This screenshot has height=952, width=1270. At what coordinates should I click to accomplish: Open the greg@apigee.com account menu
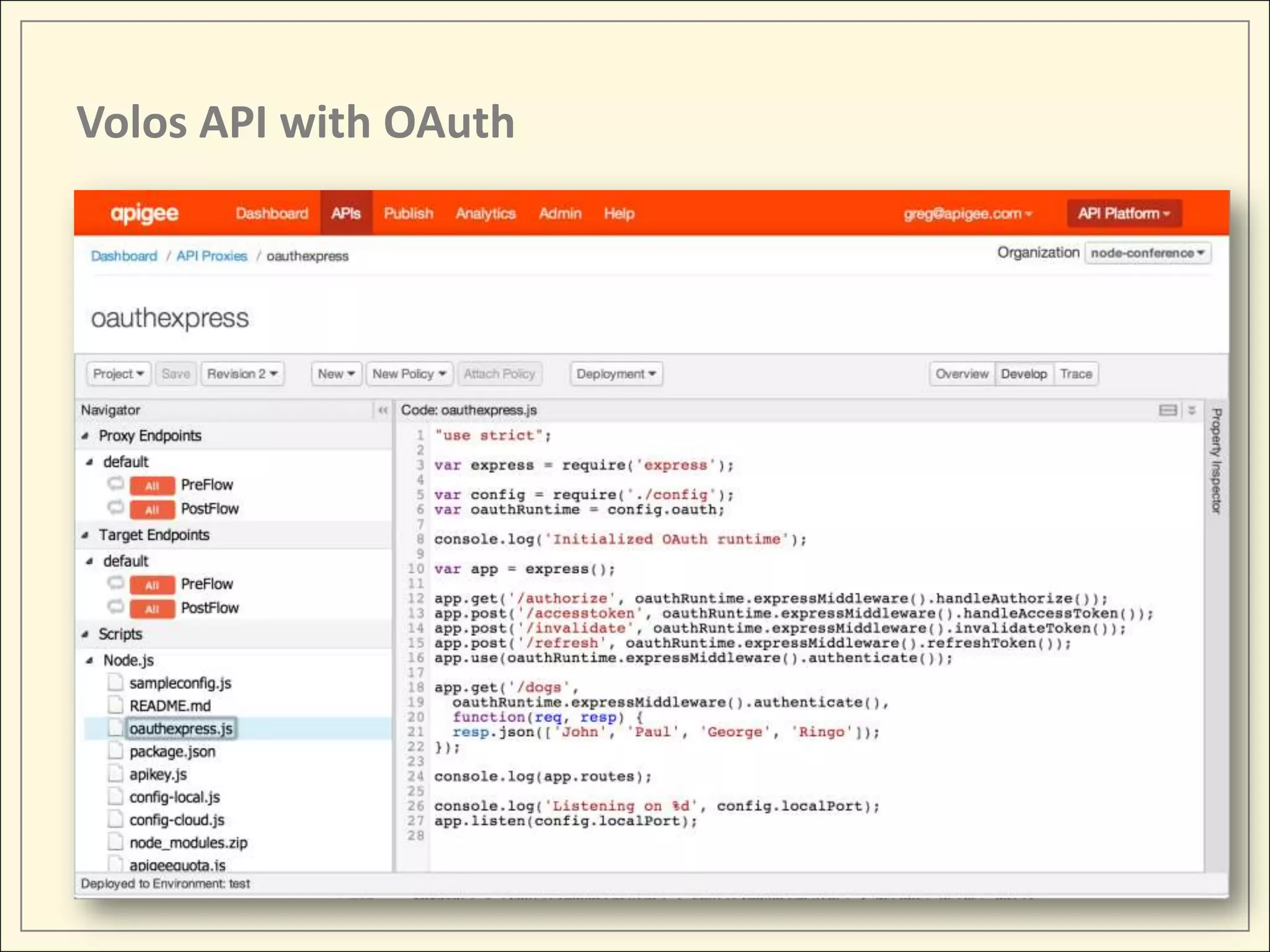click(x=967, y=214)
